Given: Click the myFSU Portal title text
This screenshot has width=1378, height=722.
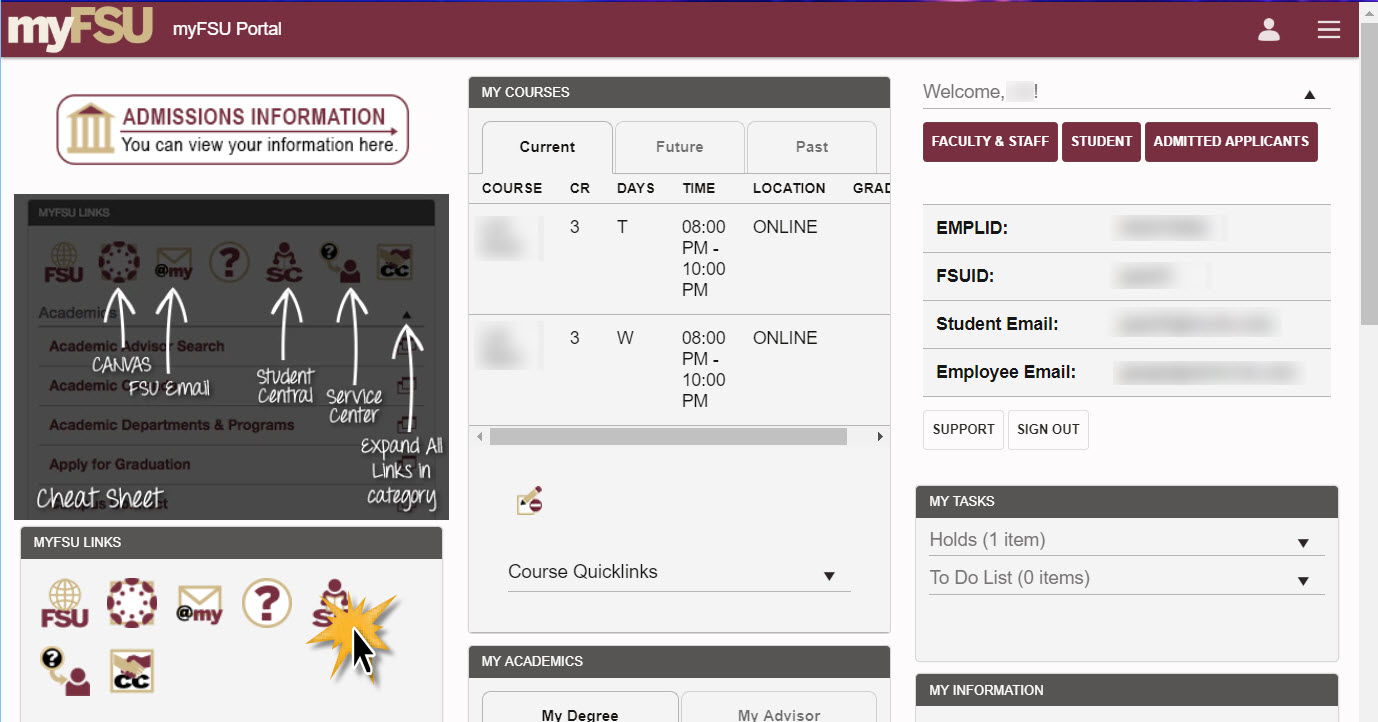Looking at the screenshot, I should click(227, 29).
